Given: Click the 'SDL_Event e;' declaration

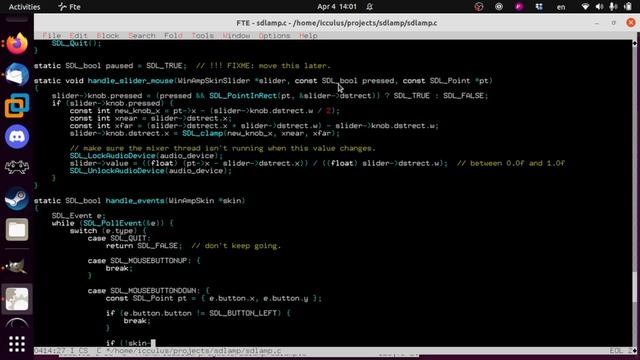Looking at the screenshot, I should pyautogui.click(x=78, y=216).
